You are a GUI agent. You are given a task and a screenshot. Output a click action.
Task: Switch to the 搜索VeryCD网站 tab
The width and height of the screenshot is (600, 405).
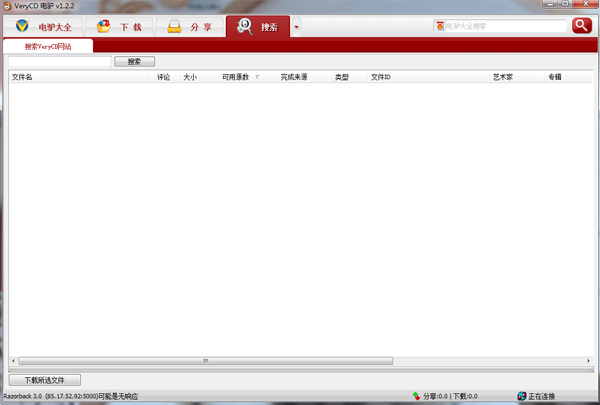point(48,46)
